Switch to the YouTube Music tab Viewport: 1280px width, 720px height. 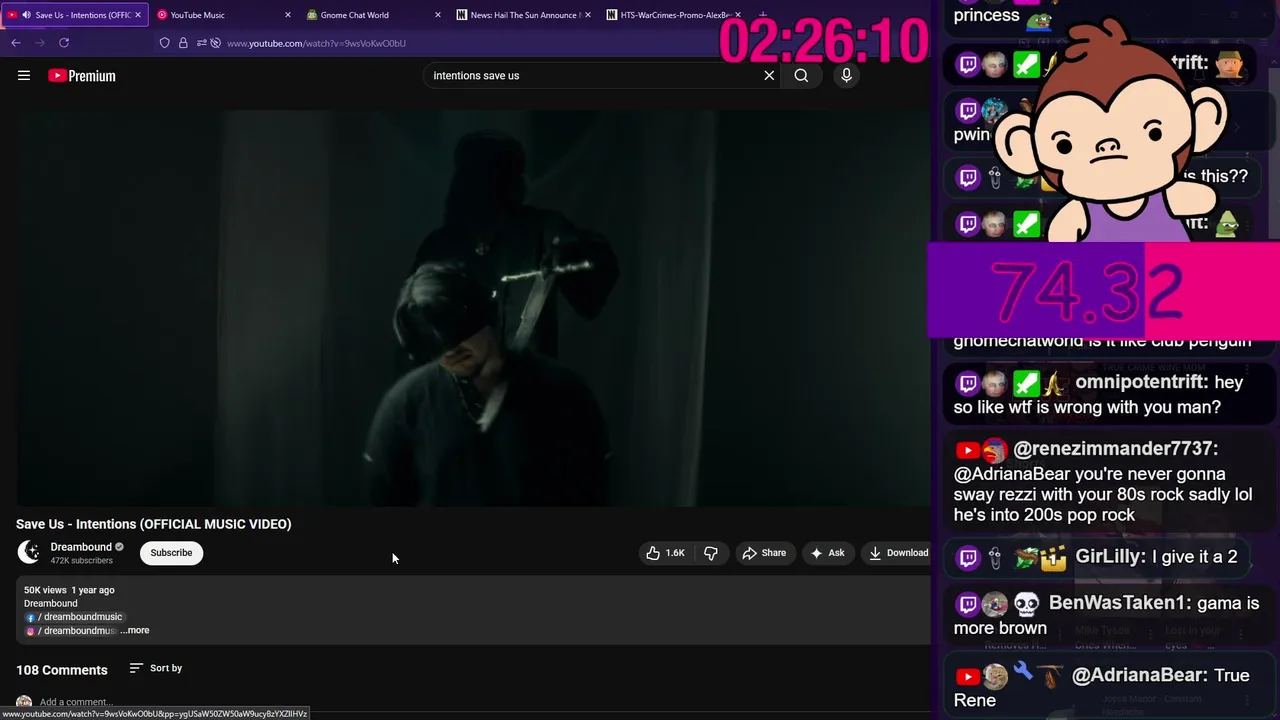pyautogui.click(x=224, y=15)
